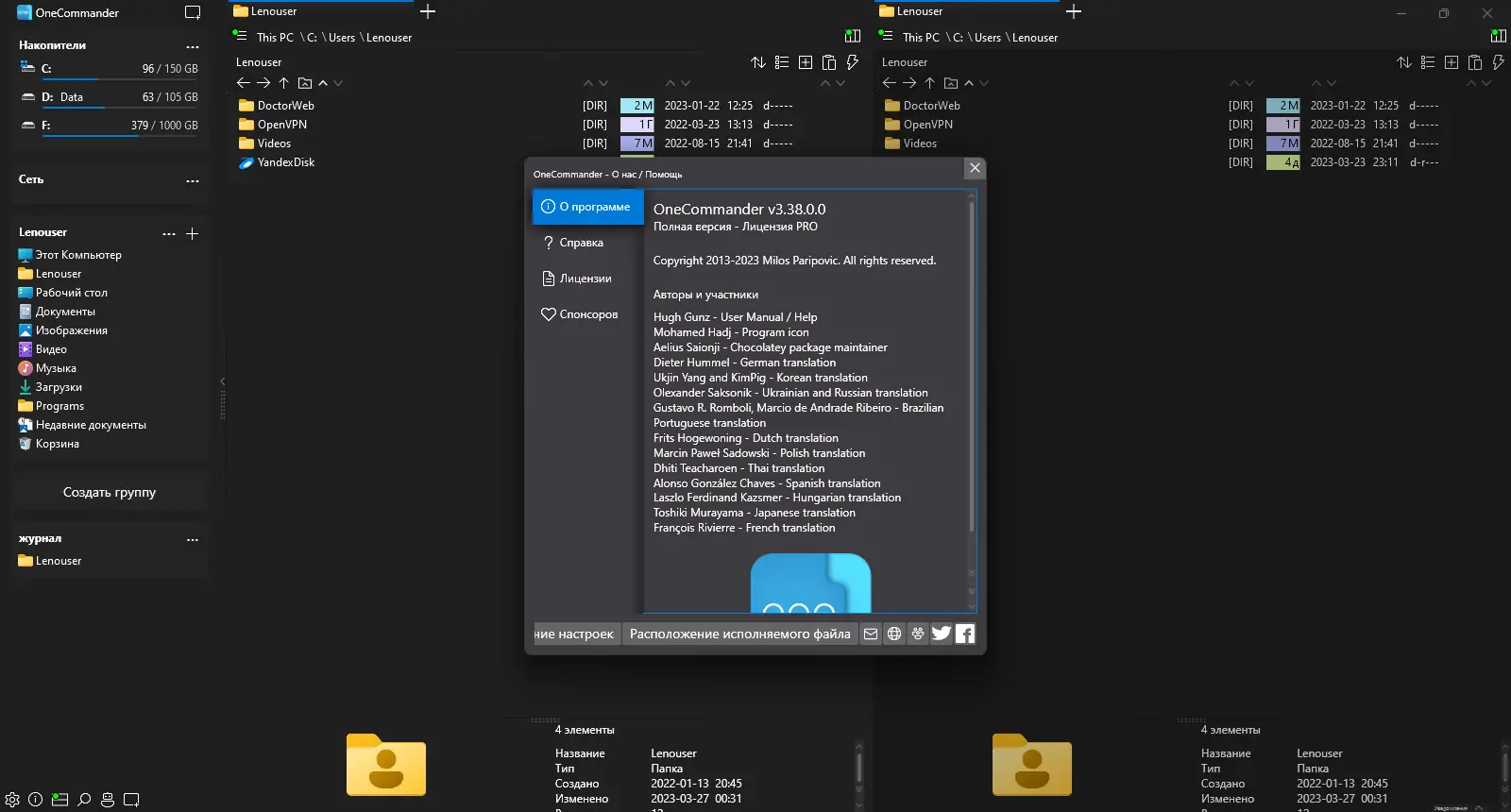Open the search magnifier icon at bottom left
1511x812 pixels.
tap(84, 800)
